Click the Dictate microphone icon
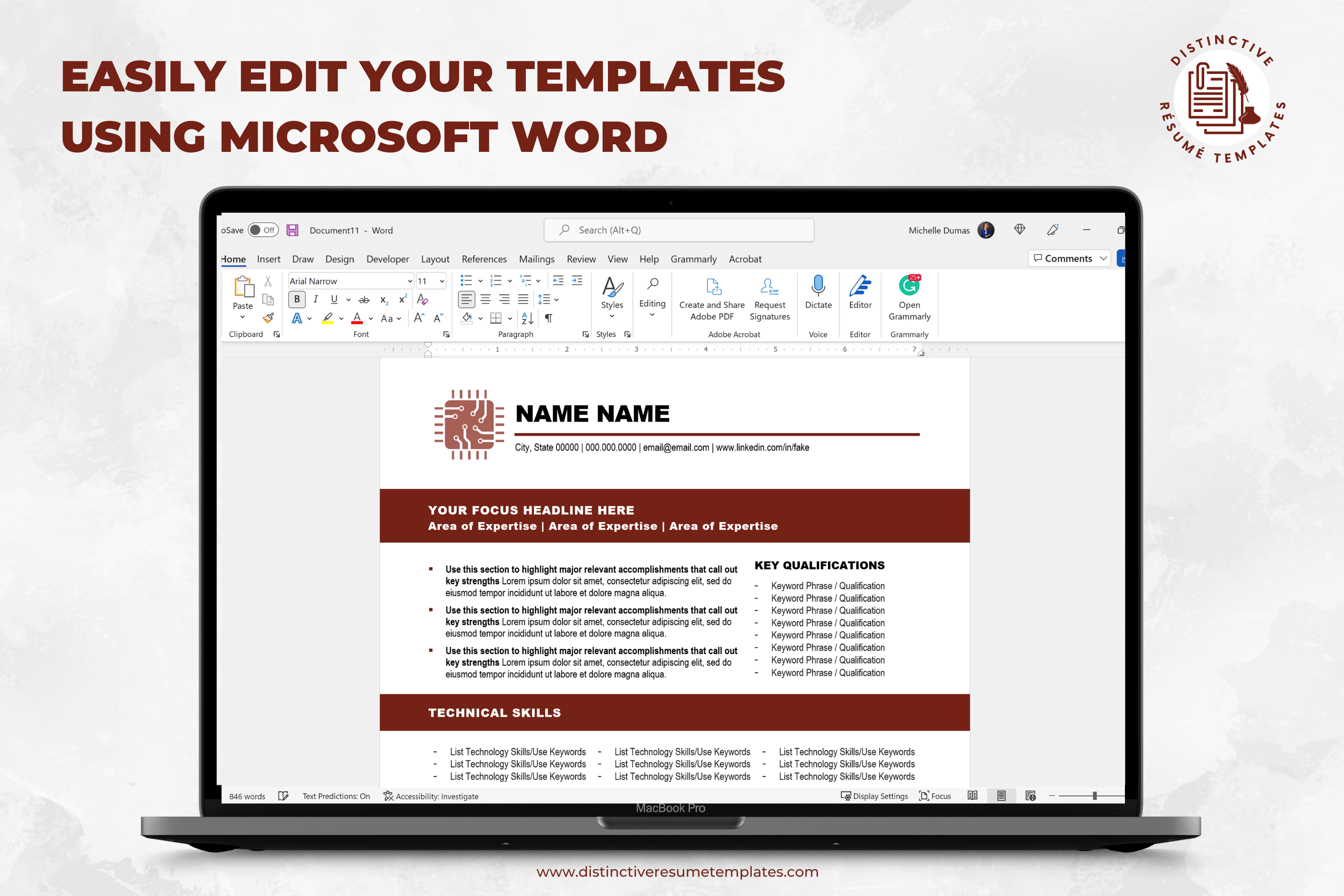1344x896 pixels. coord(818,285)
